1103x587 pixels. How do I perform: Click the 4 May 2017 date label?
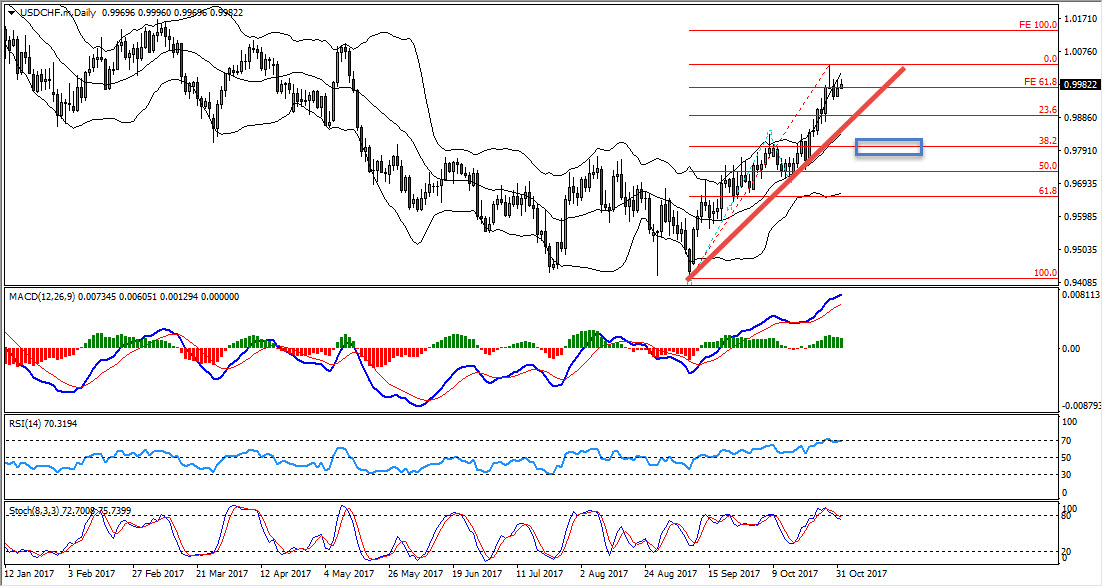pos(343,574)
